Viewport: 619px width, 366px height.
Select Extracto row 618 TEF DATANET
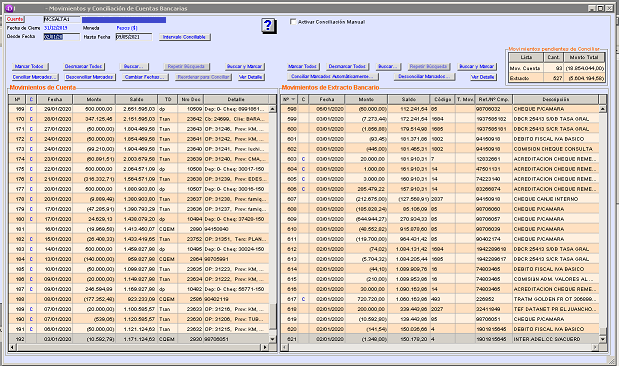[440, 309]
